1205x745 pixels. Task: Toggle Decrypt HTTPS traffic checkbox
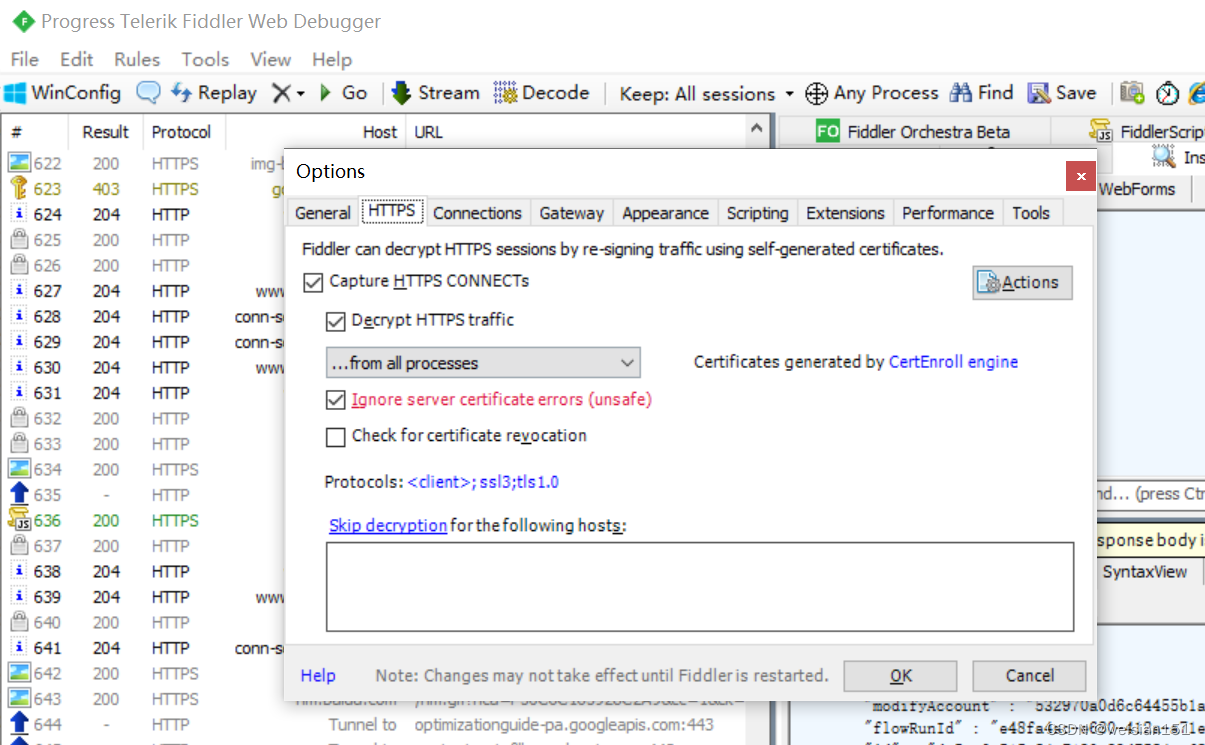[x=335, y=321]
